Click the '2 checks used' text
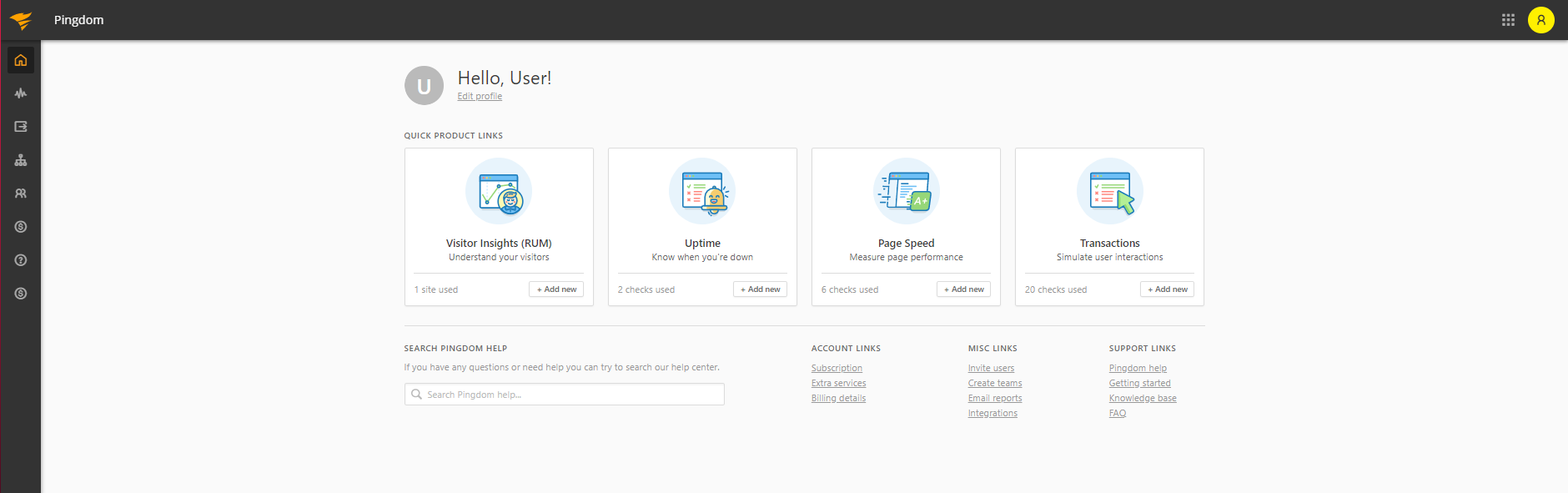This screenshot has width=1568, height=493. [646, 289]
